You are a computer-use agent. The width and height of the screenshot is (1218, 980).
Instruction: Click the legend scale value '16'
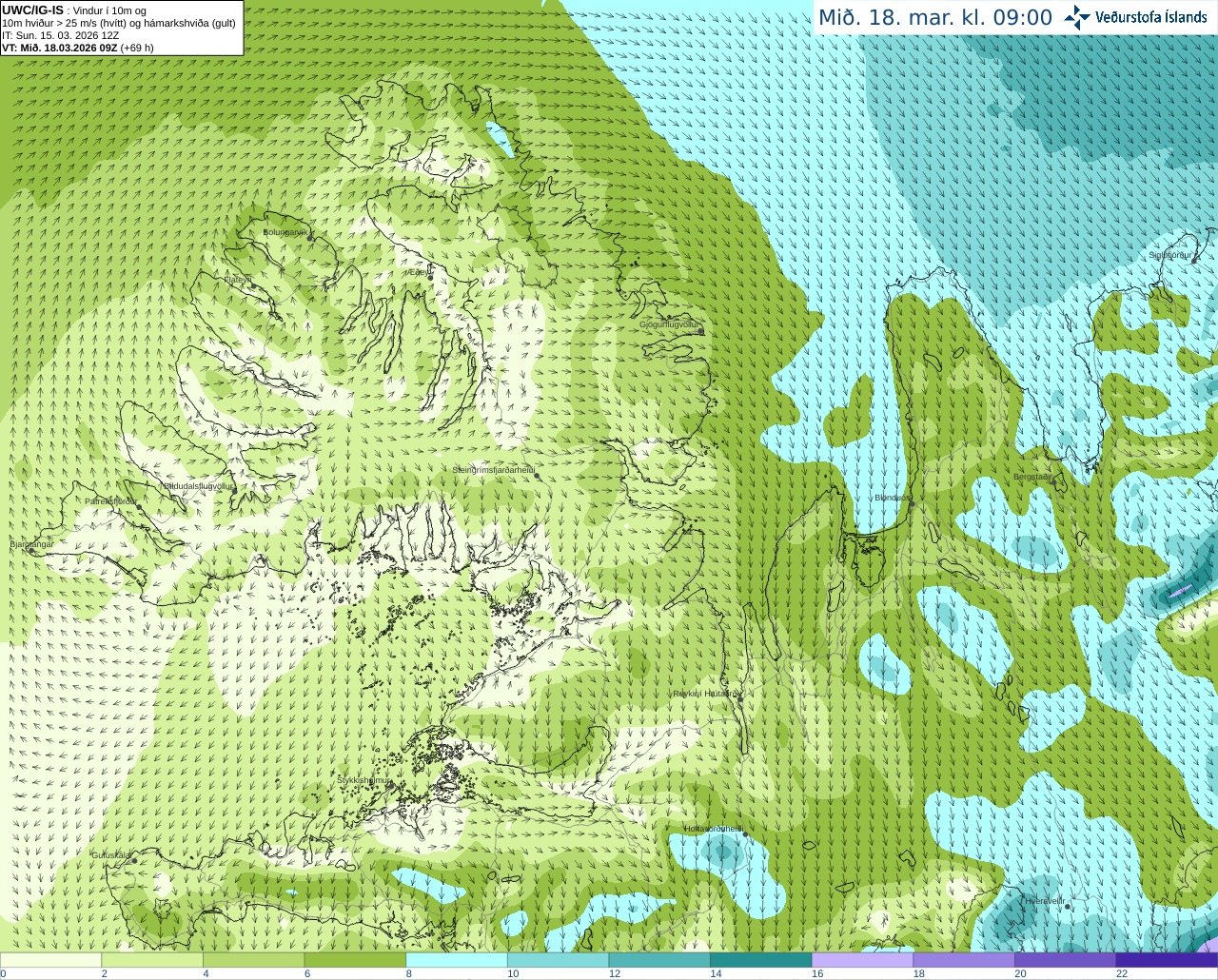click(817, 973)
